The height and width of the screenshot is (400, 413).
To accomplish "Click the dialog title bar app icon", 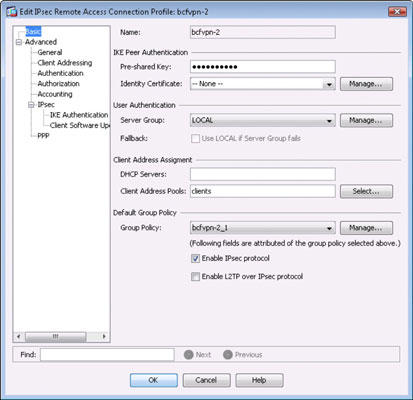I will click(12, 12).
